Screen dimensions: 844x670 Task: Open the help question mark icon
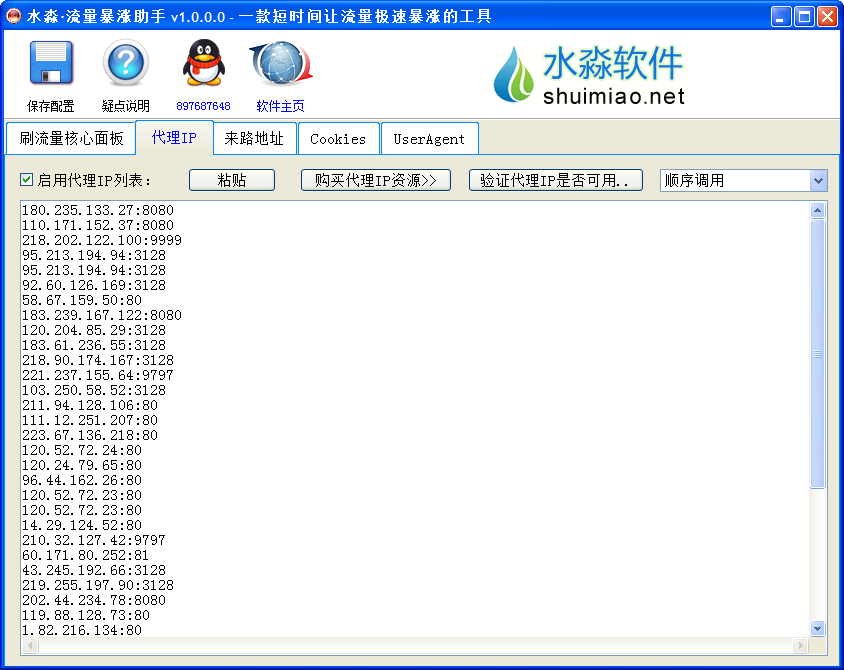(x=125, y=62)
